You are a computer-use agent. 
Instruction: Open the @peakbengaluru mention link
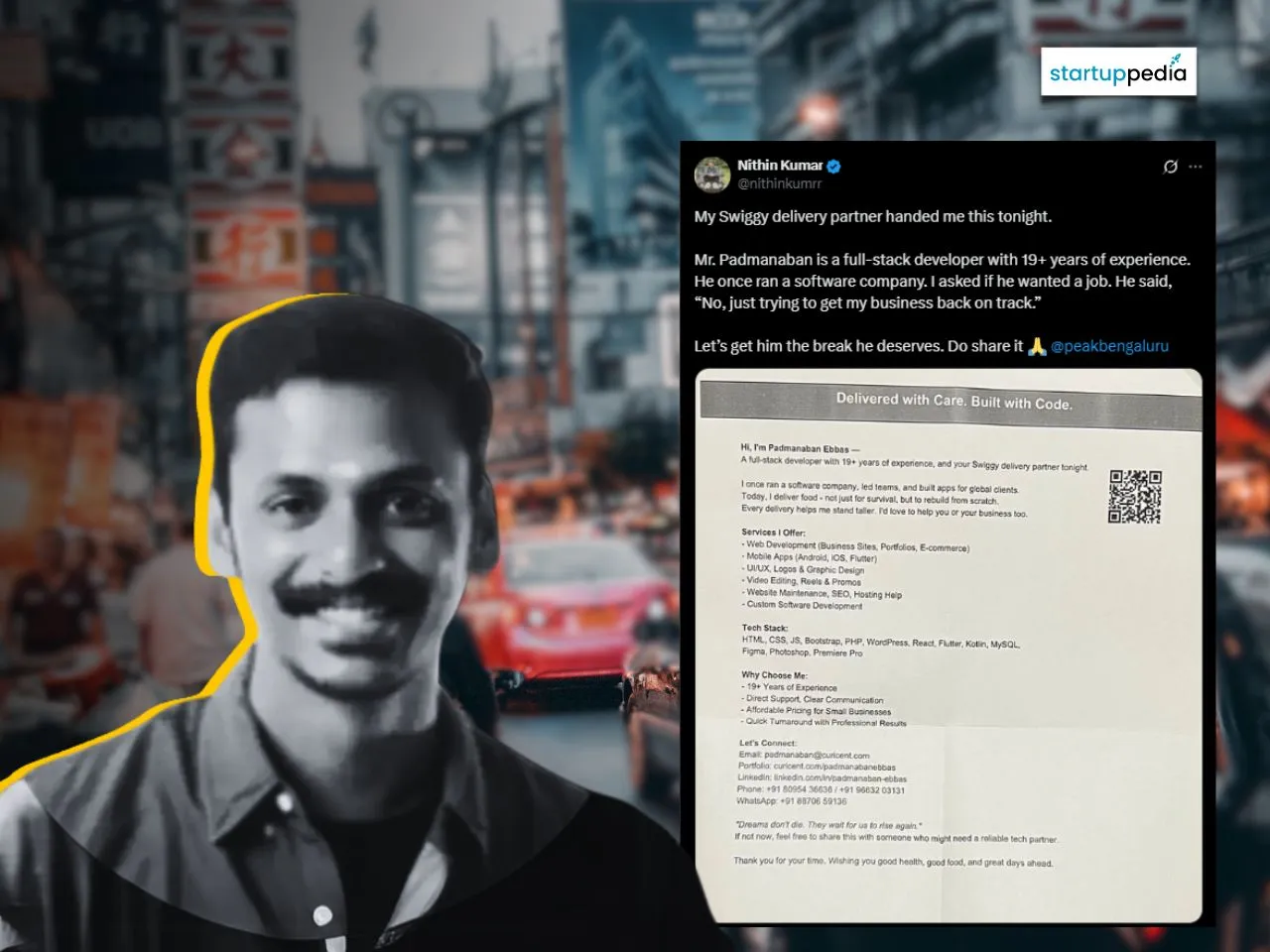(x=1109, y=346)
